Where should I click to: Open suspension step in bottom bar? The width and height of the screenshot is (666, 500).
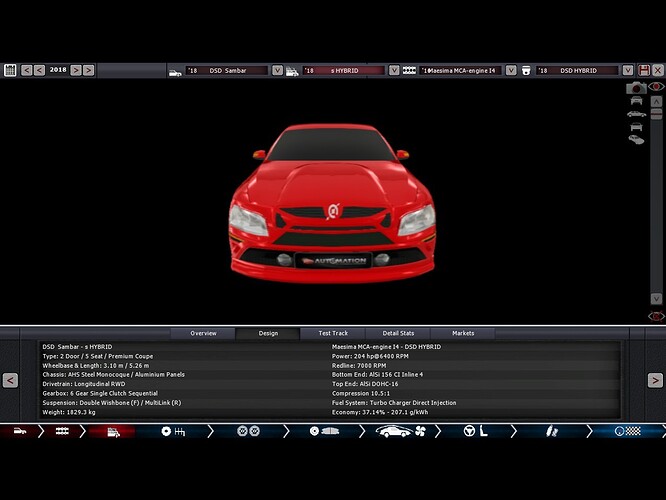point(552,431)
